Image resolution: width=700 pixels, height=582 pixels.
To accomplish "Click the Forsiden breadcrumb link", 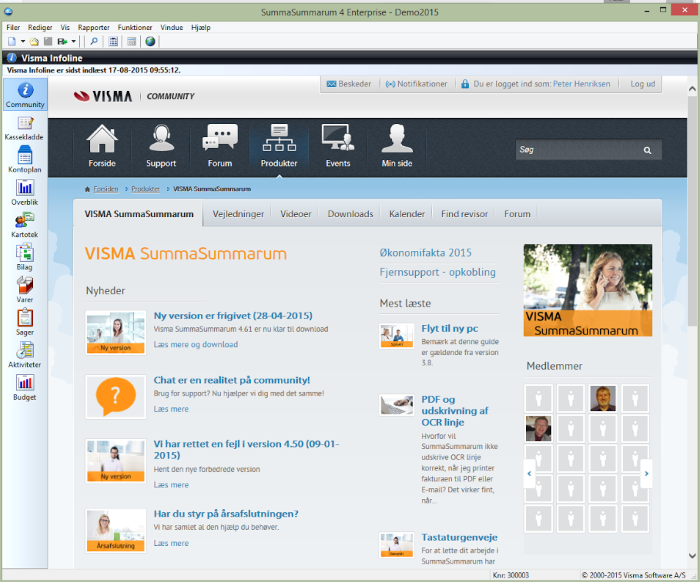I will pos(106,189).
